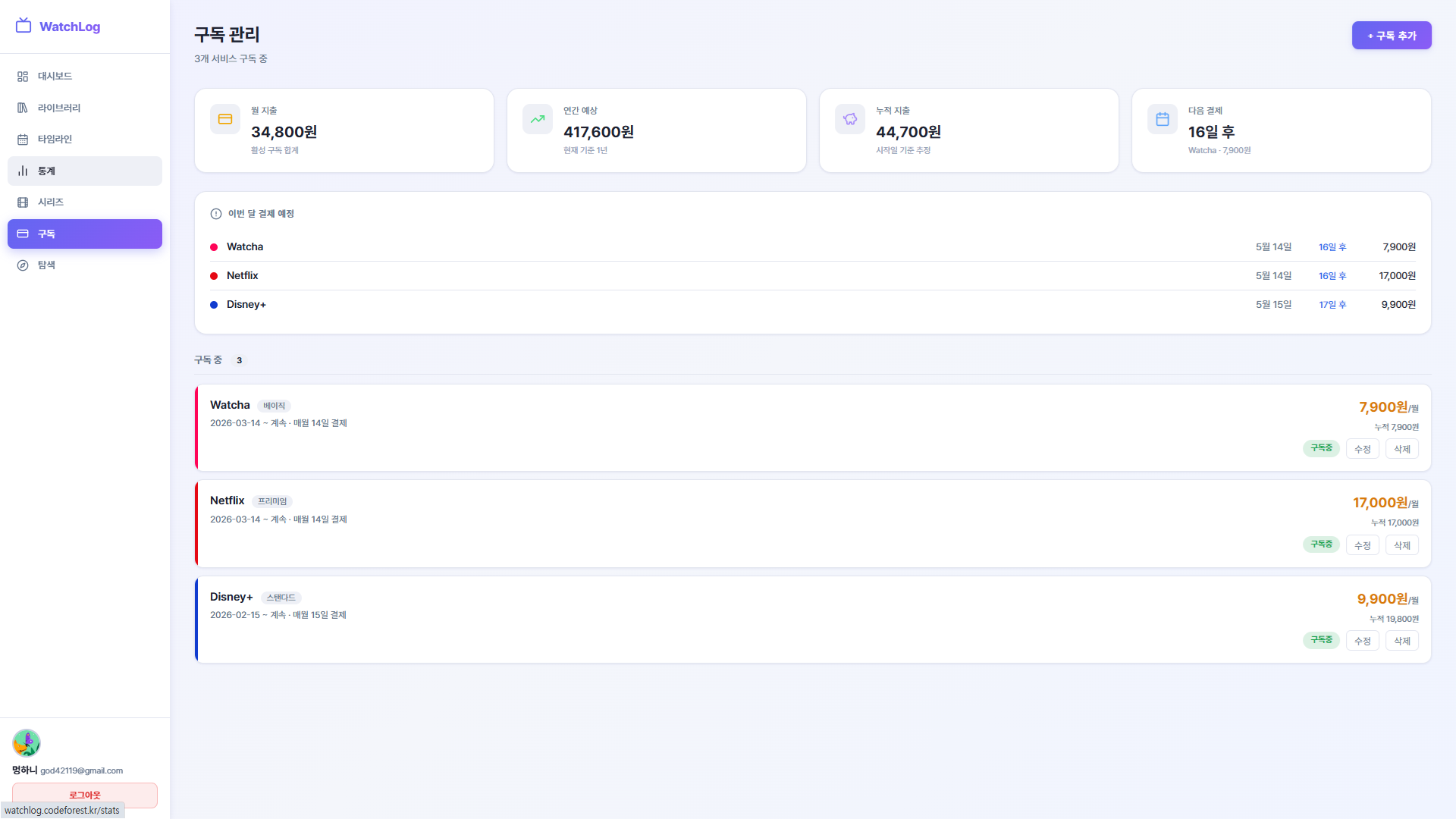Click the 34,800원 monthly spending value
Viewport: 1456px width, 819px height.
tap(284, 132)
